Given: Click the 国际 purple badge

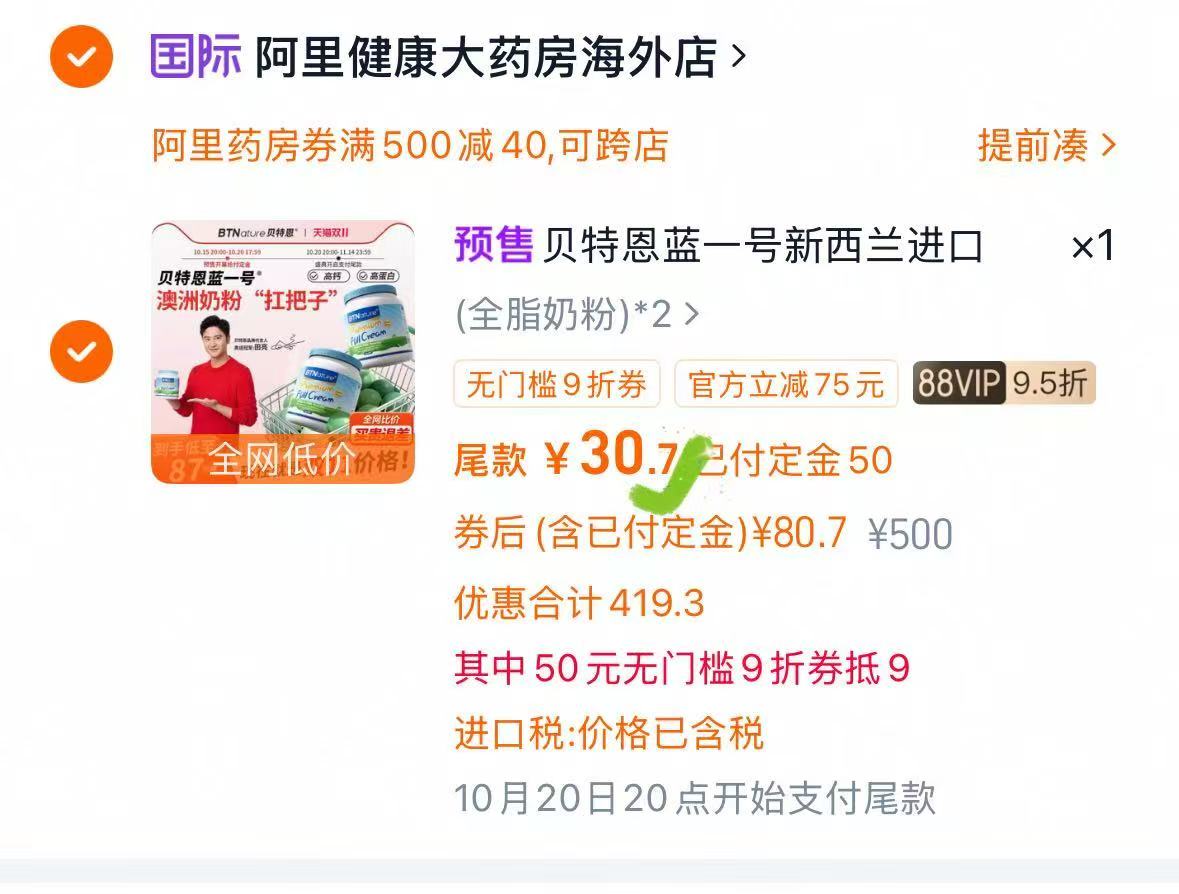Looking at the screenshot, I should click(195, 56).
